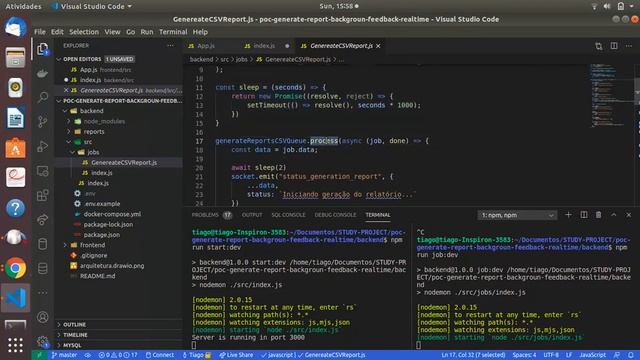Click Ln 17, Col 32 in status bar
Viewport: 640px width, 360px height.
[x=473, y=355]
